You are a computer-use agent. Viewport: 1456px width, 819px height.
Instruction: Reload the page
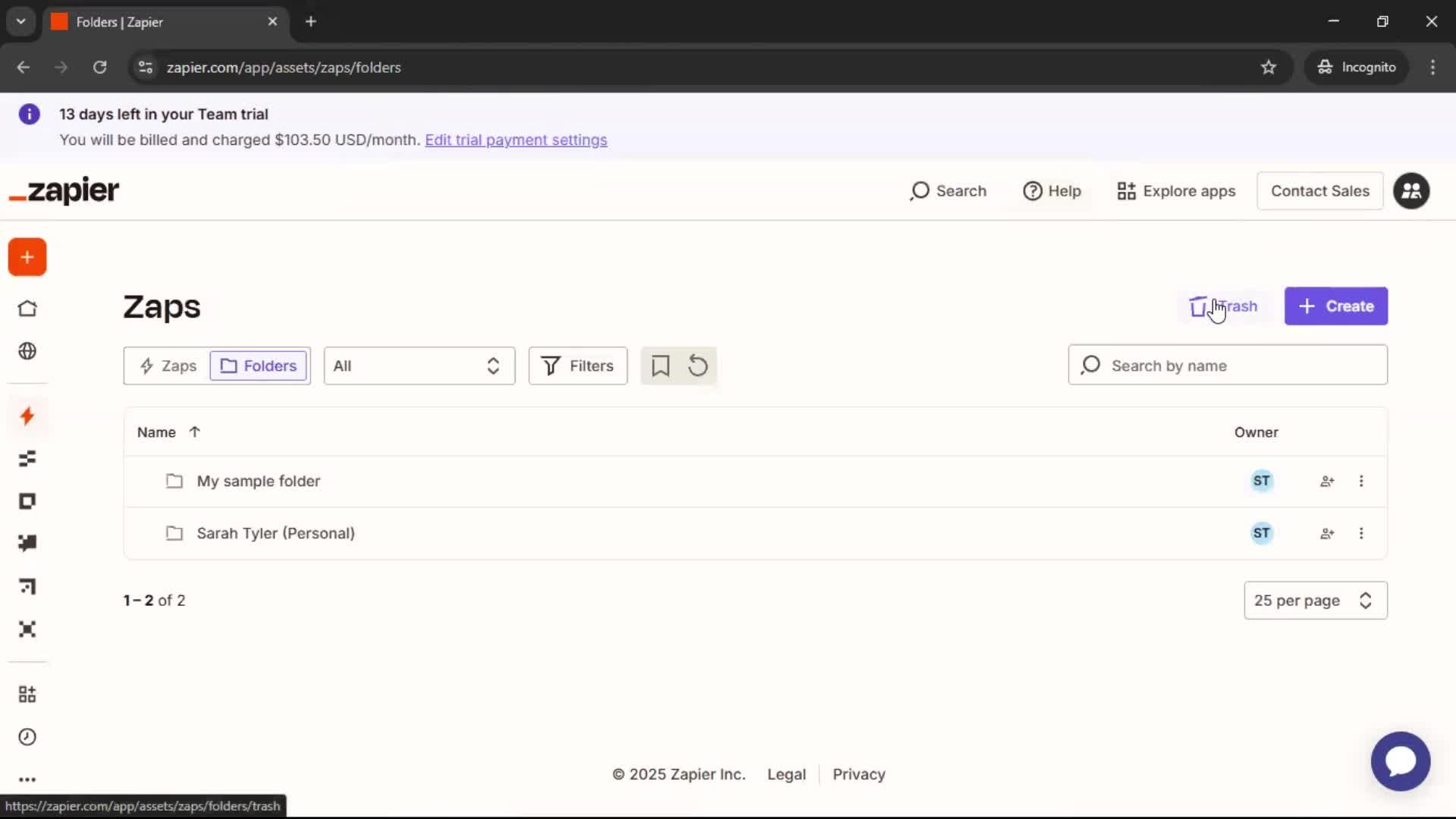(99, 67)
